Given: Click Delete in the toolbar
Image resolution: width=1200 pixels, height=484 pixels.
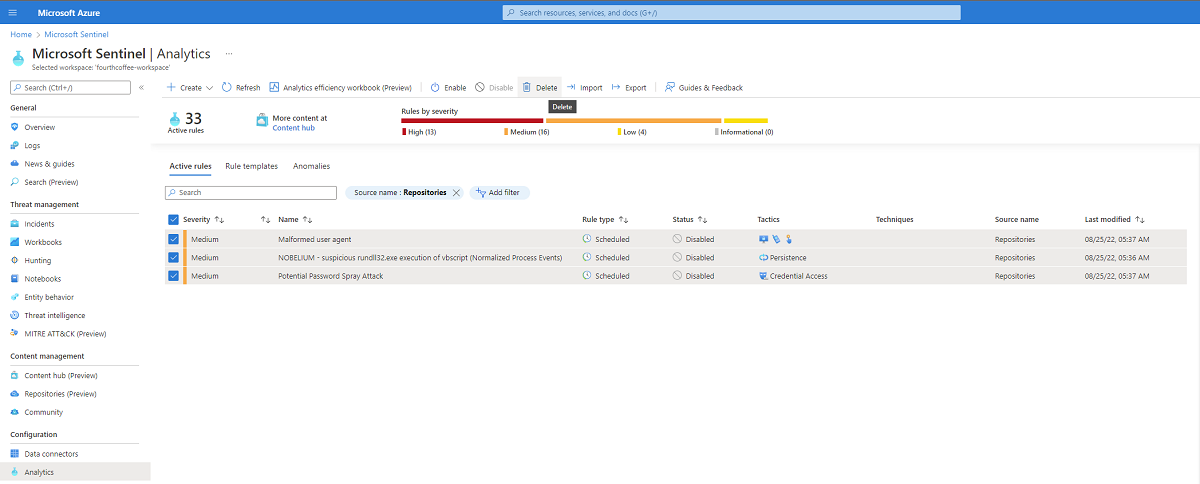Looking at the screenshot, I should click(540, 88).
